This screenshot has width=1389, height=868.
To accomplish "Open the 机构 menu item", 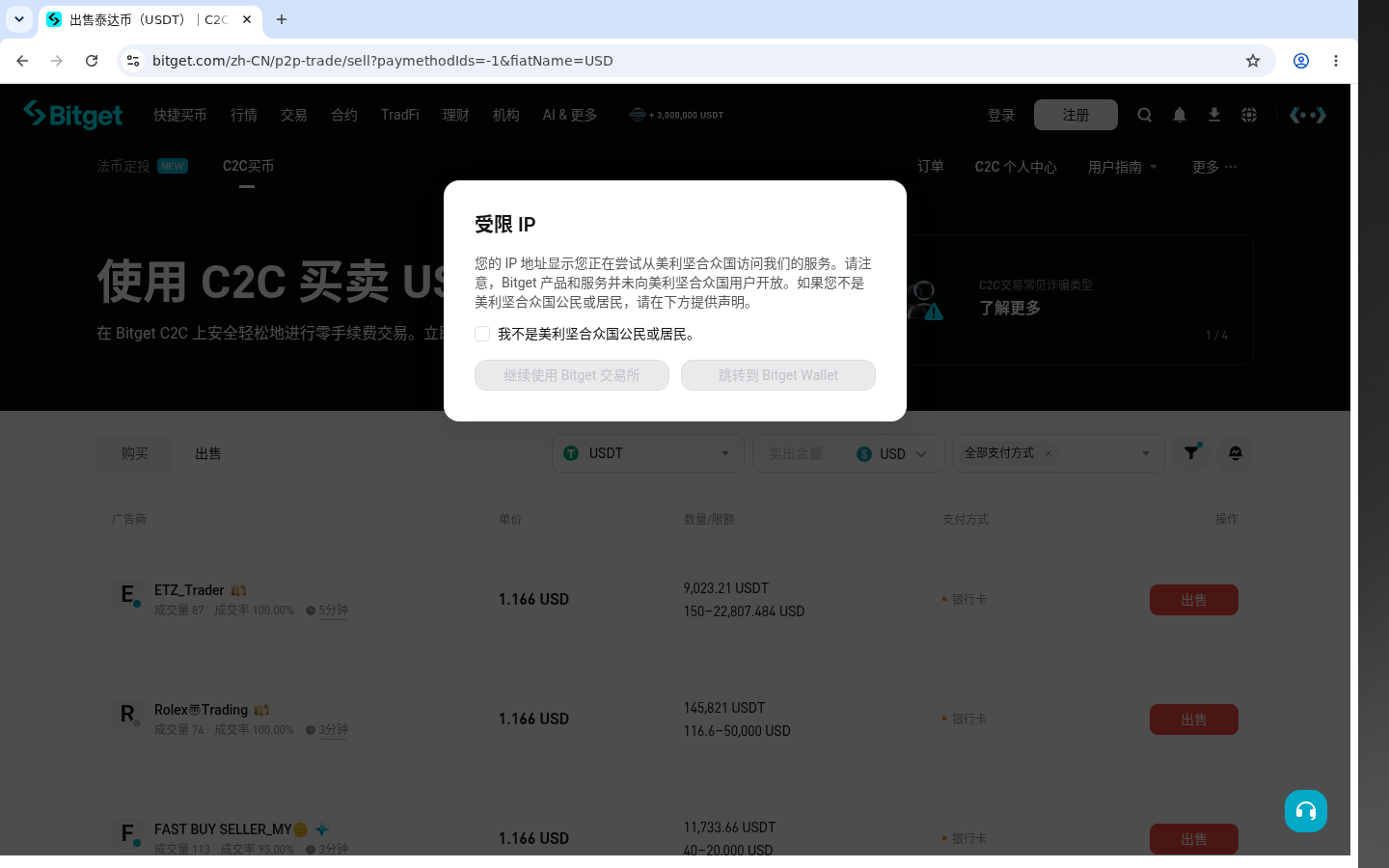I will point(506,115).
